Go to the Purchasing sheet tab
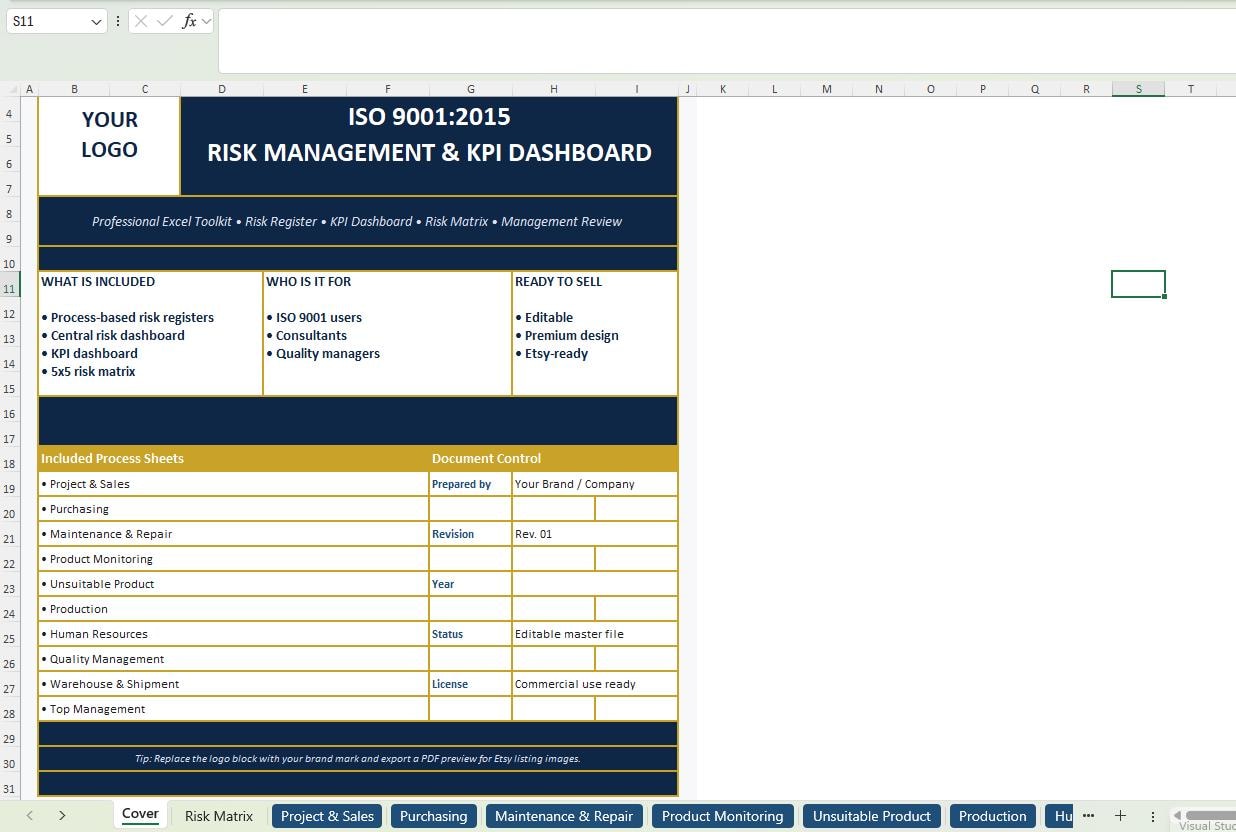Image resolution: width=1236 pixels, height=832 pixels. [x=433, y=816]
